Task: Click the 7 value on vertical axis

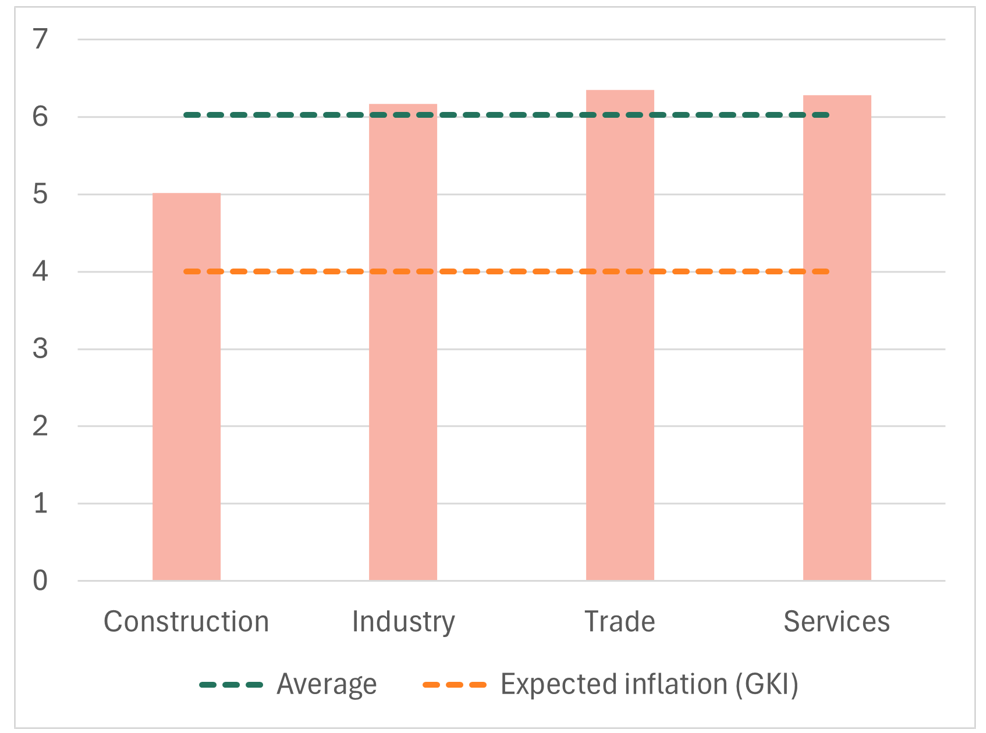Action: pyautogui.click(x=40, y=40)
